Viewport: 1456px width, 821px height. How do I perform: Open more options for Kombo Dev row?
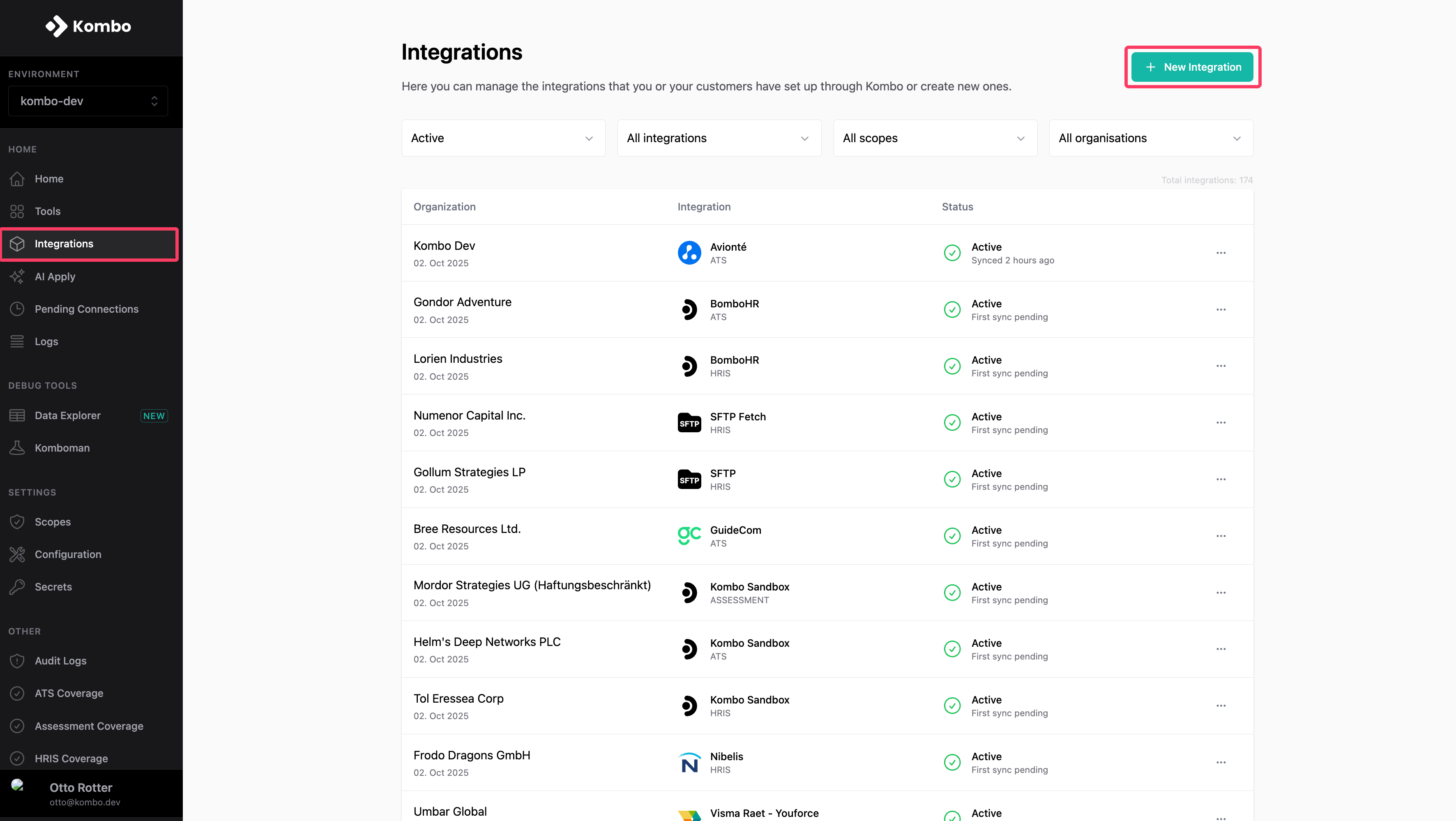pyautogui.click(x=1221, y=253)
